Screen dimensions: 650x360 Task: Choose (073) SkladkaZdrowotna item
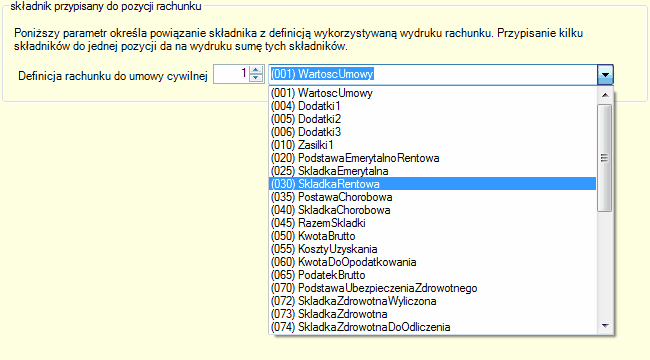point(432,314)
